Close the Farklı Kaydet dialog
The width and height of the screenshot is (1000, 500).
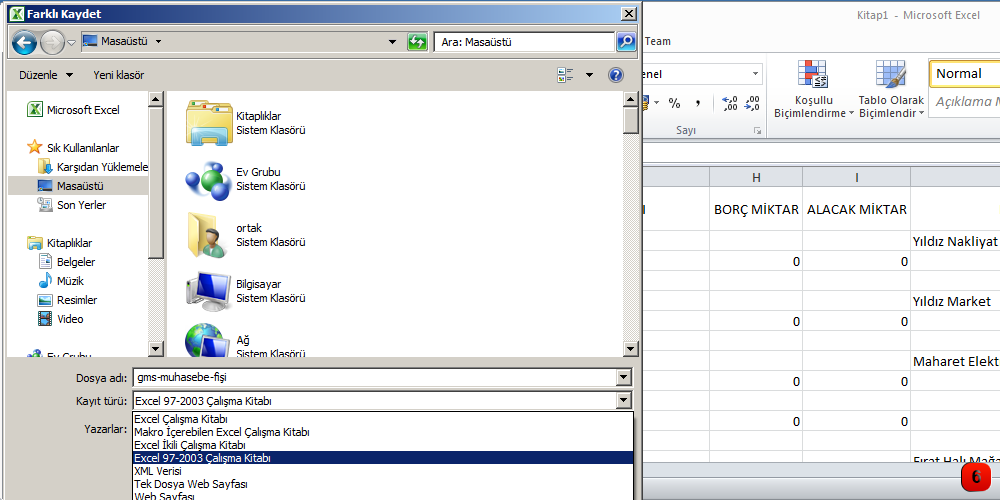point(629,13)
